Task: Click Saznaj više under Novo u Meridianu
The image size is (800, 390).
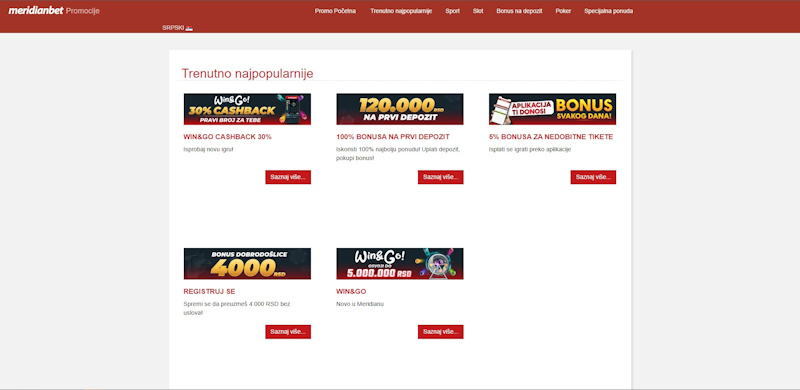Action: [x=441, y=332]
